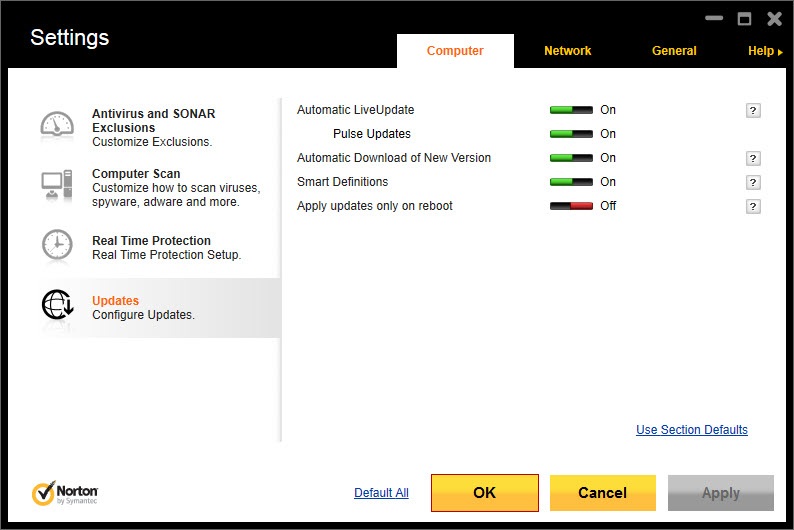Click the Pulse Updates label

pyautogui.click(x=372, y=134)
